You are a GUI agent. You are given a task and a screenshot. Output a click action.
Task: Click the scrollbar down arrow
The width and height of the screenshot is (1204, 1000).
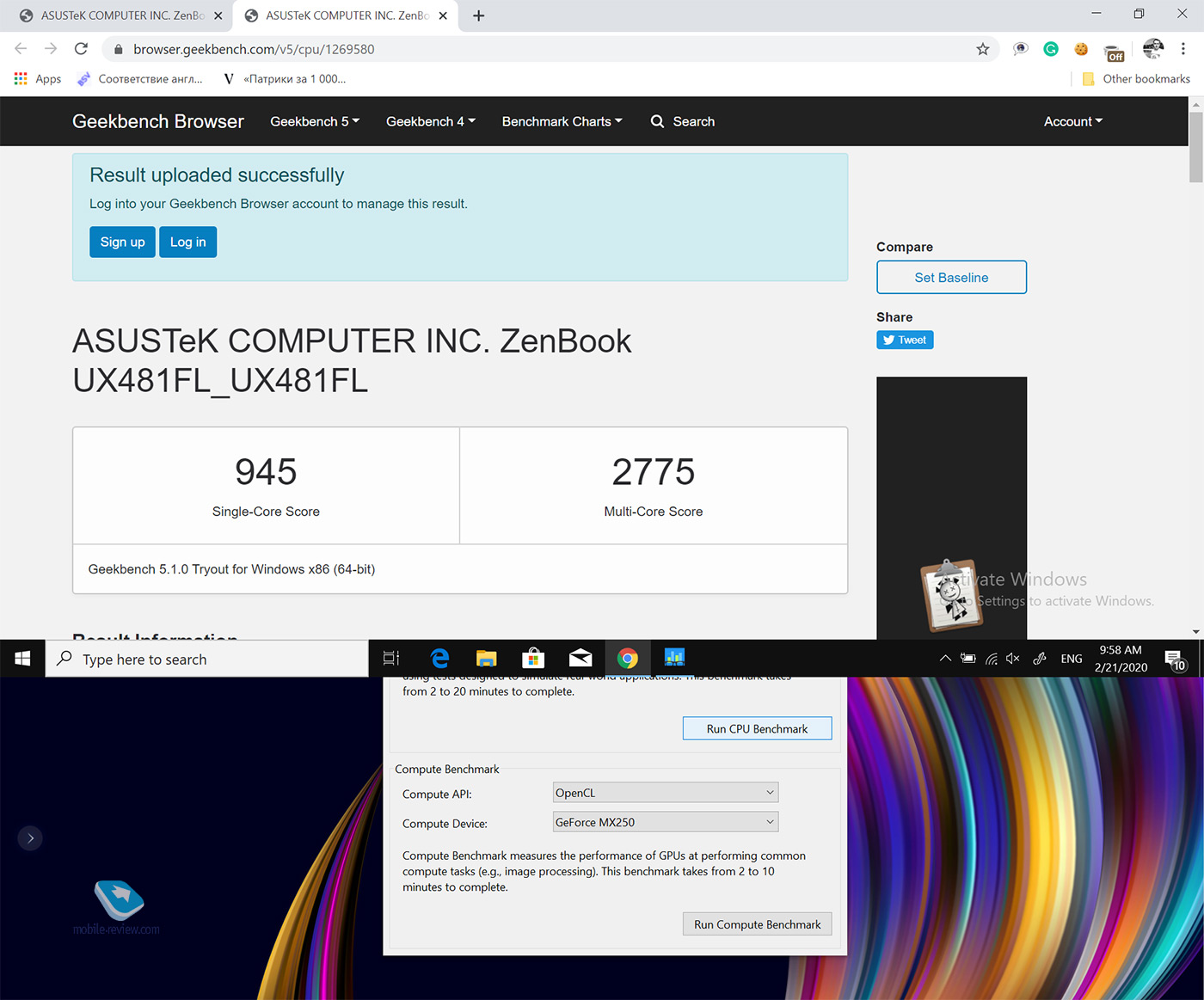[x=1195, y=632]
